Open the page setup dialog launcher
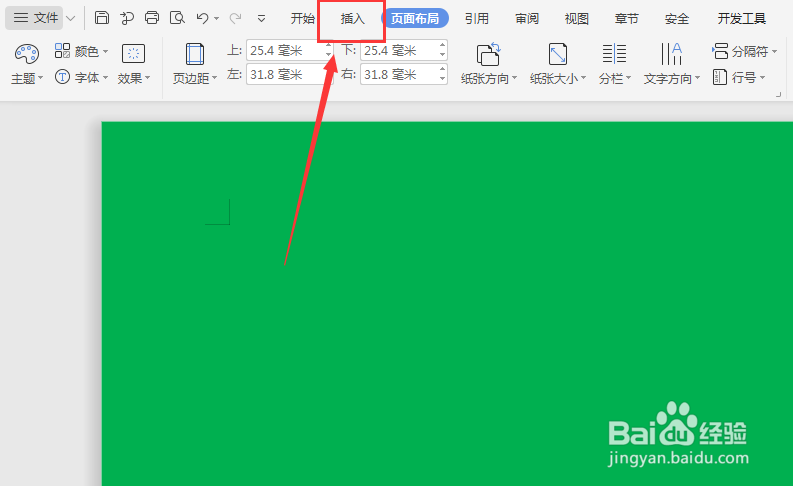 pyautogui.click(x=779, y=95)
